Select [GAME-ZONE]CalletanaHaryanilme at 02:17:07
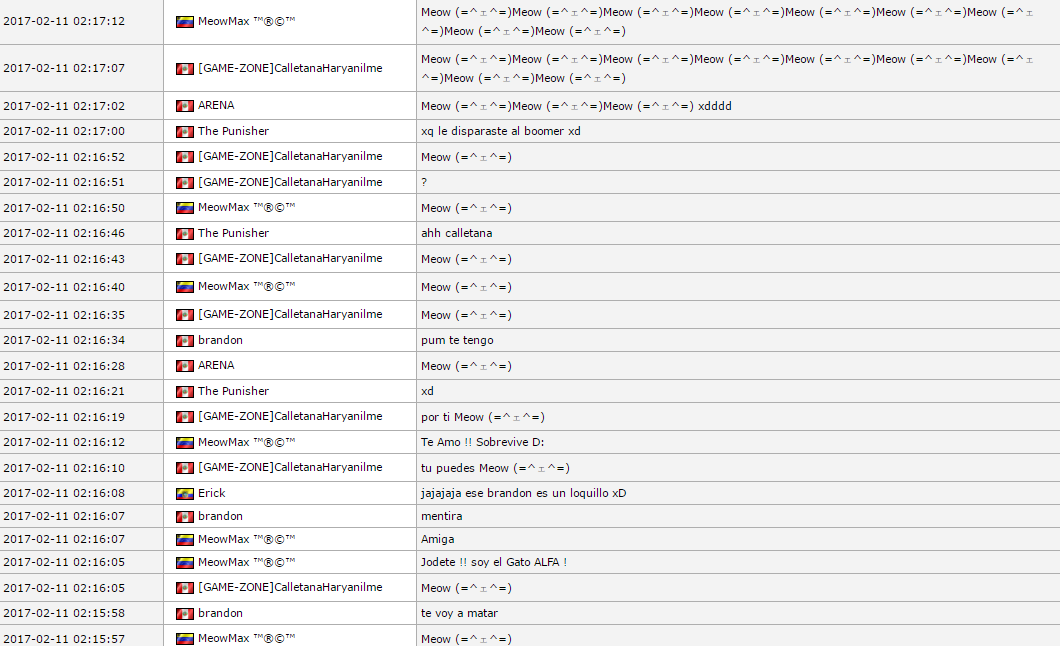This screenshot has width=1060, height=646. [290, 68]
